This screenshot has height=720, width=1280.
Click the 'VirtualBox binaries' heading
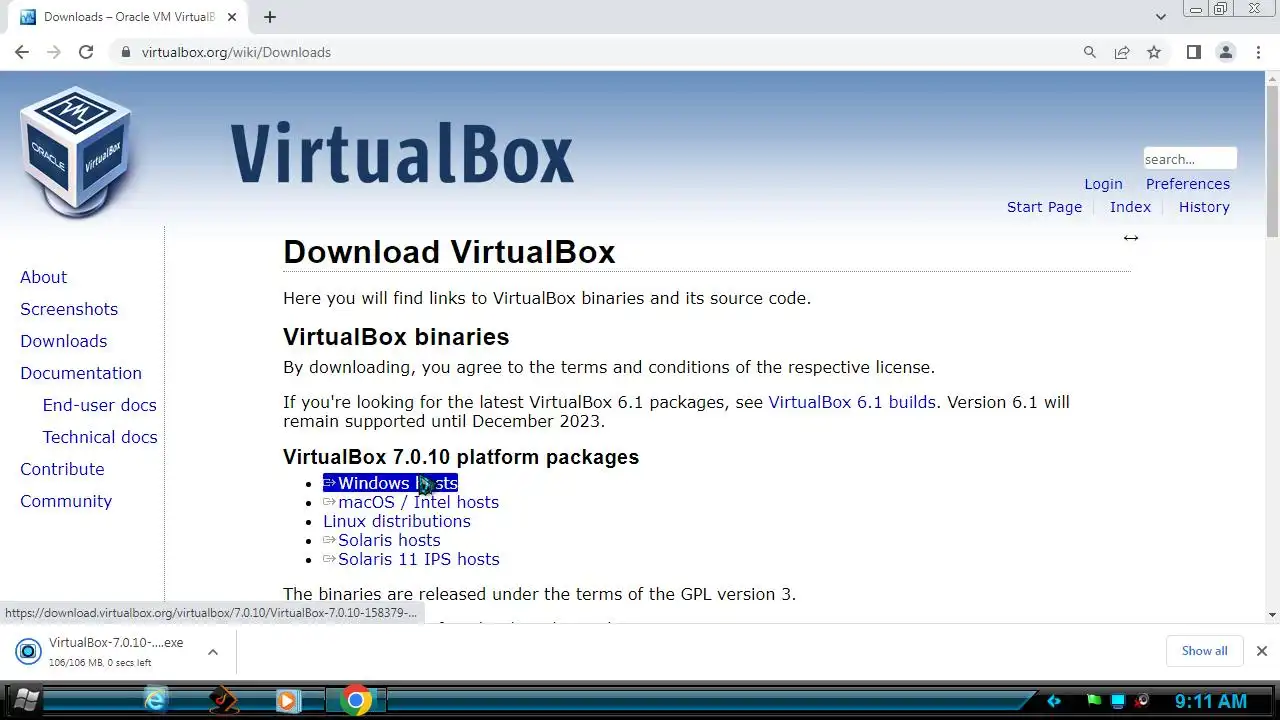pos(396,337)
